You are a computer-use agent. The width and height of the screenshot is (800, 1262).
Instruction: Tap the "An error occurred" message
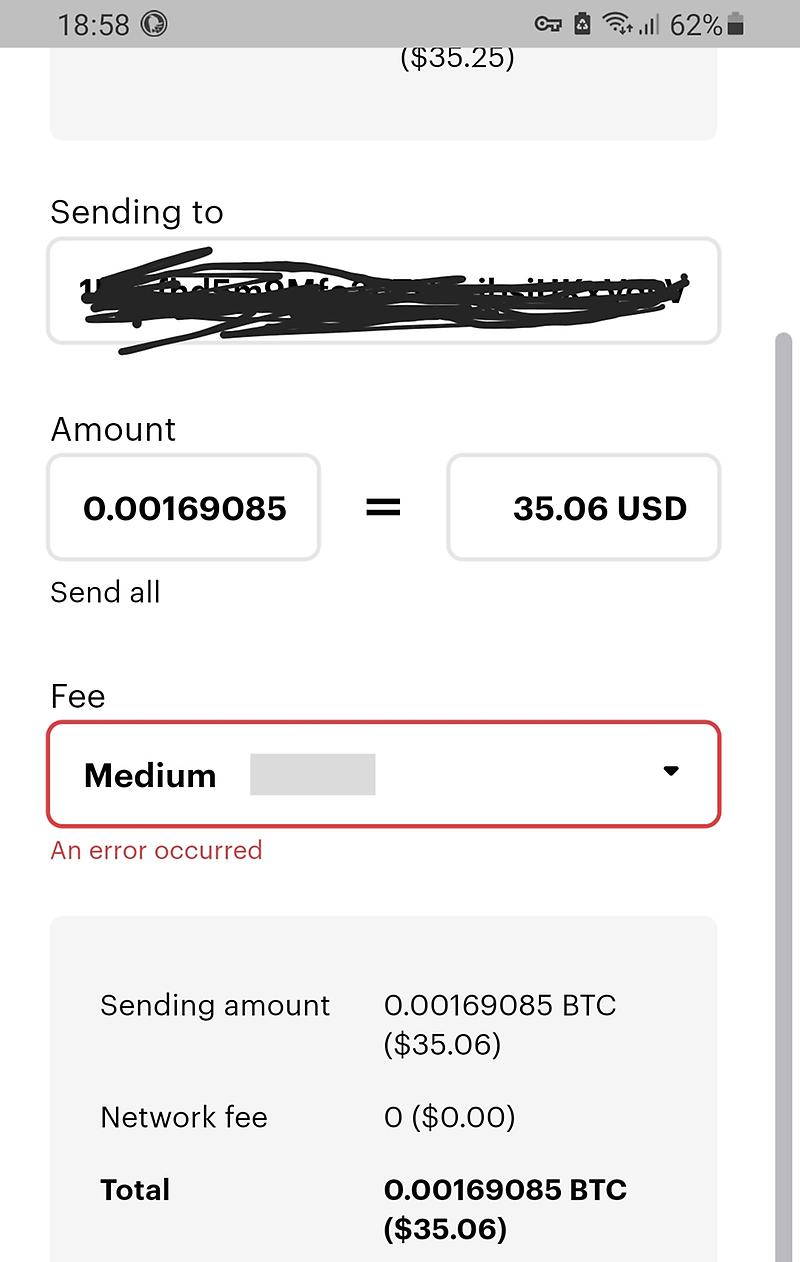pos(157,851)
